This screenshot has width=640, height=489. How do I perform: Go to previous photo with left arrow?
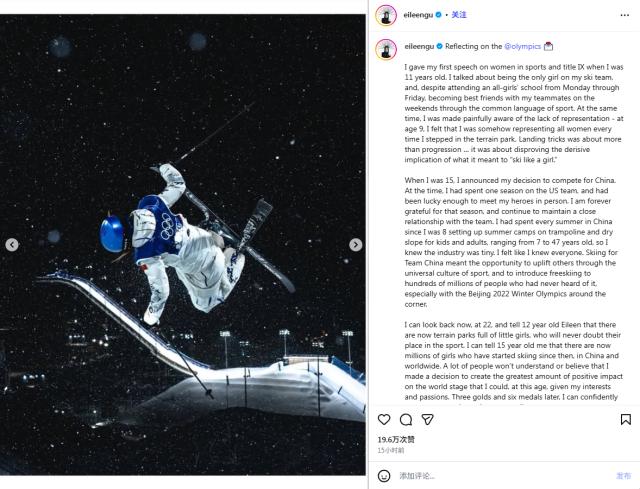click(x=12, y=245)
